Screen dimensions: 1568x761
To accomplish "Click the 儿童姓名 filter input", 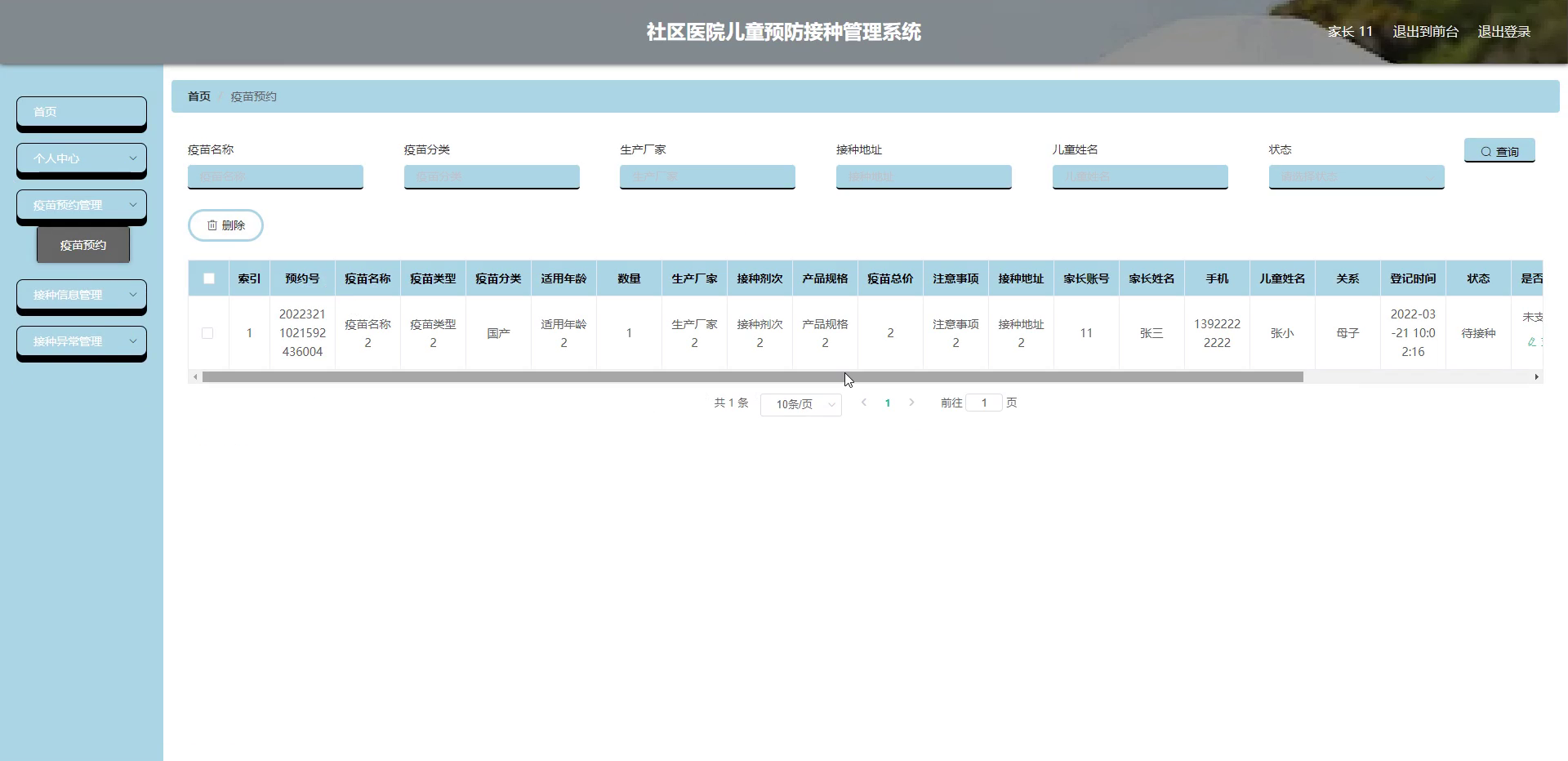I will 1140,176.
